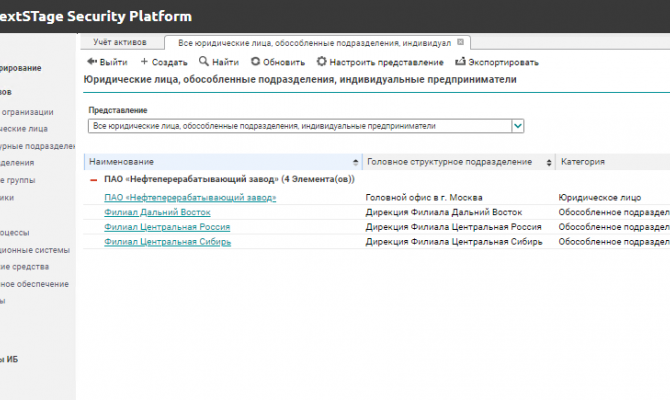
Task: Click the Найти toolbar button
Action: pyautogui.click(x=219, y=62)
